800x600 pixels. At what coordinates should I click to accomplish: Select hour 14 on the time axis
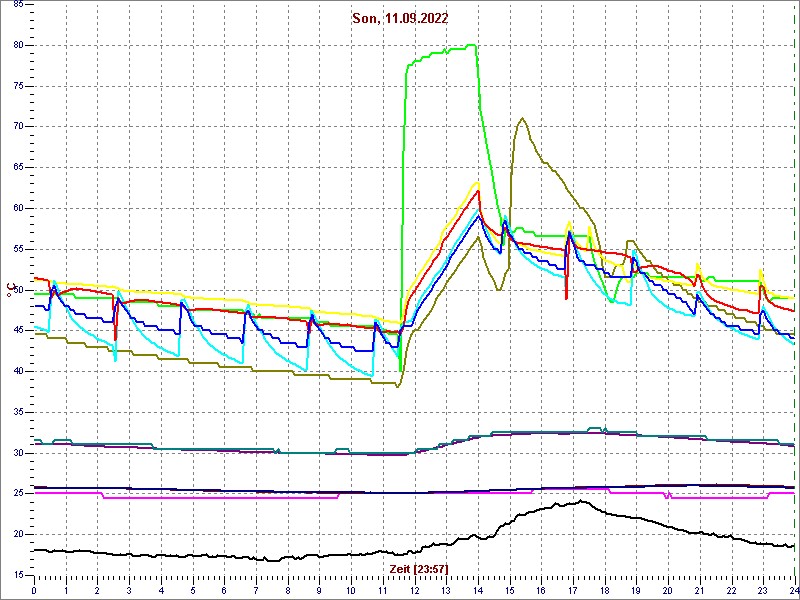(x=478, y=591)
